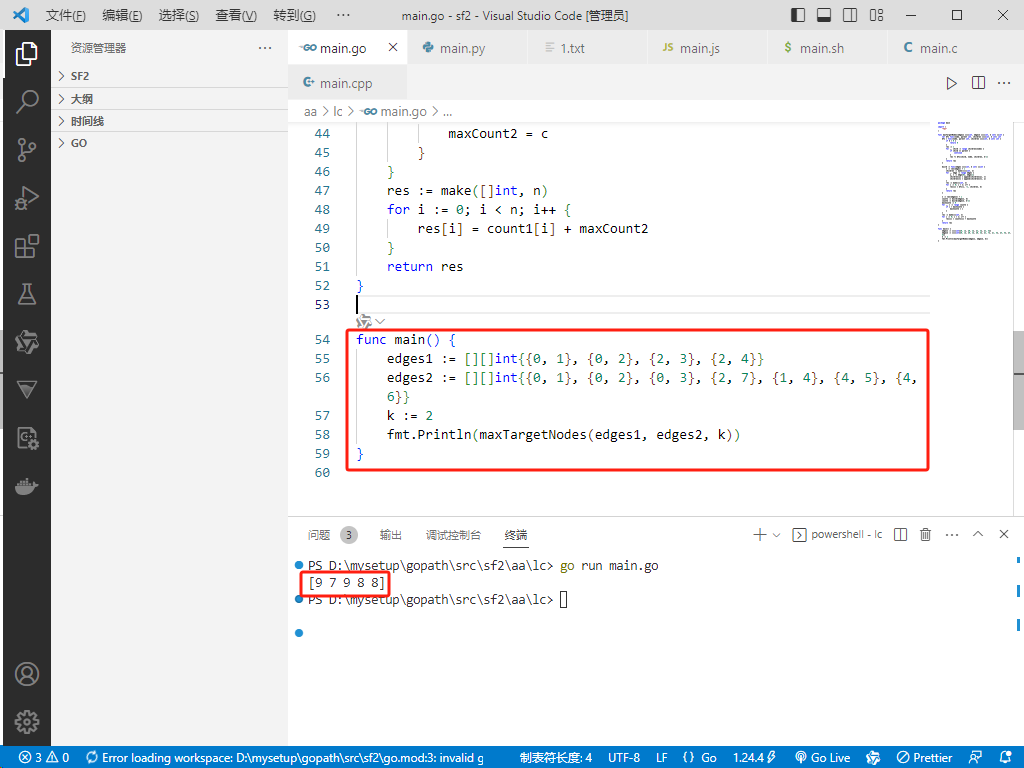Click the Prettier status bar item
The width and height of the screenshot is (1024, 768).
[x=924, y=758]
